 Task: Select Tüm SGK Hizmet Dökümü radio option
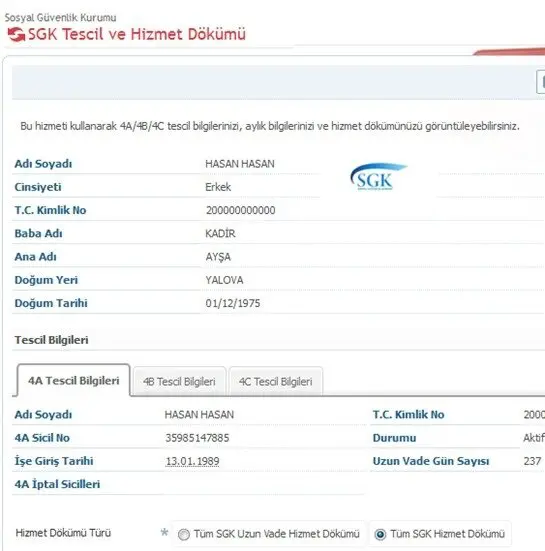pyautogui.click(x=380, y=534)
